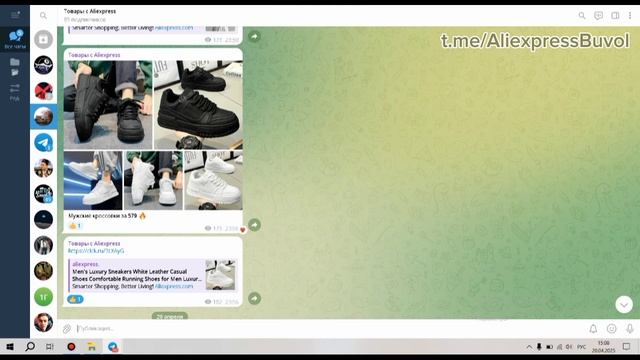Viewport: 640px width, 360px height.
Task: Click the thumbs-up reaction on album post
Action: [x=75, y=226]
